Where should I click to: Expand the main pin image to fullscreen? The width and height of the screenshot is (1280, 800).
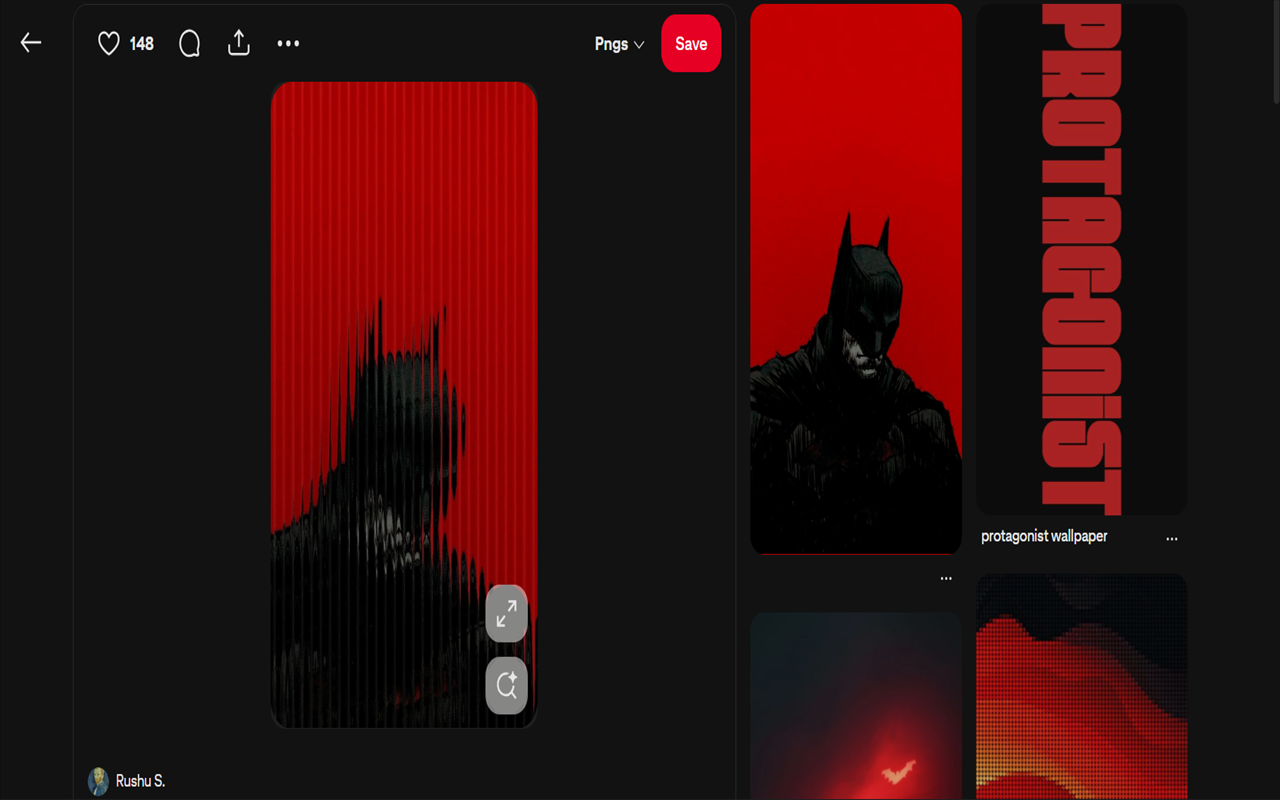pos(506,613)
